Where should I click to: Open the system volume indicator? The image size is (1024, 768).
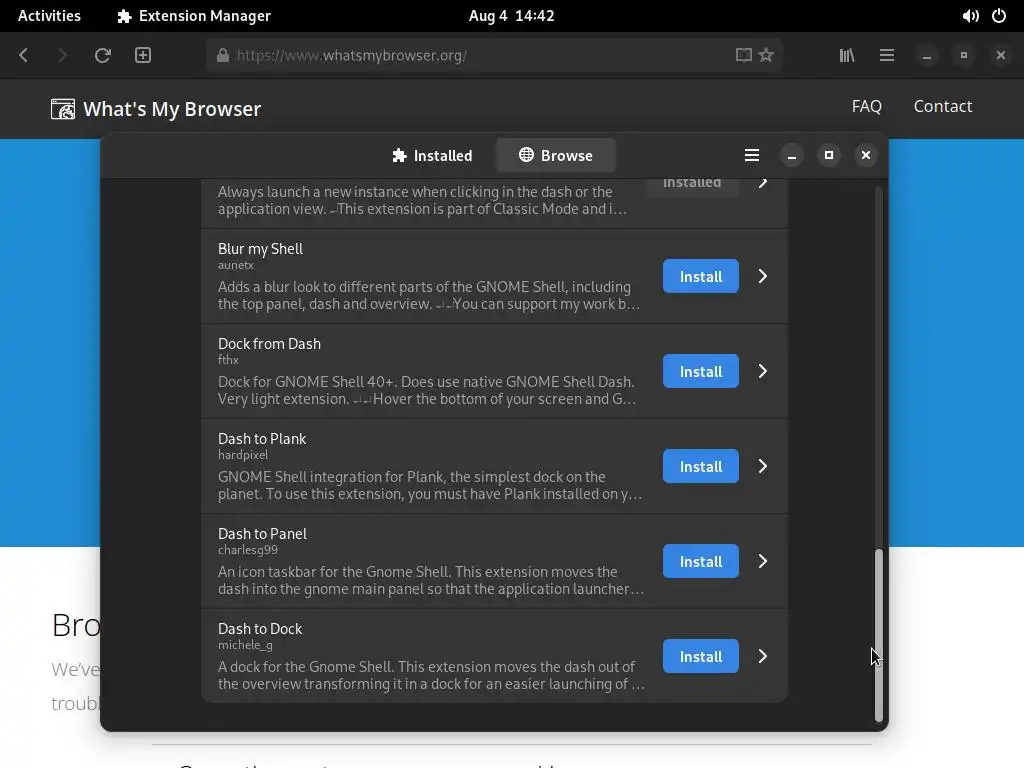coord(970,16)
